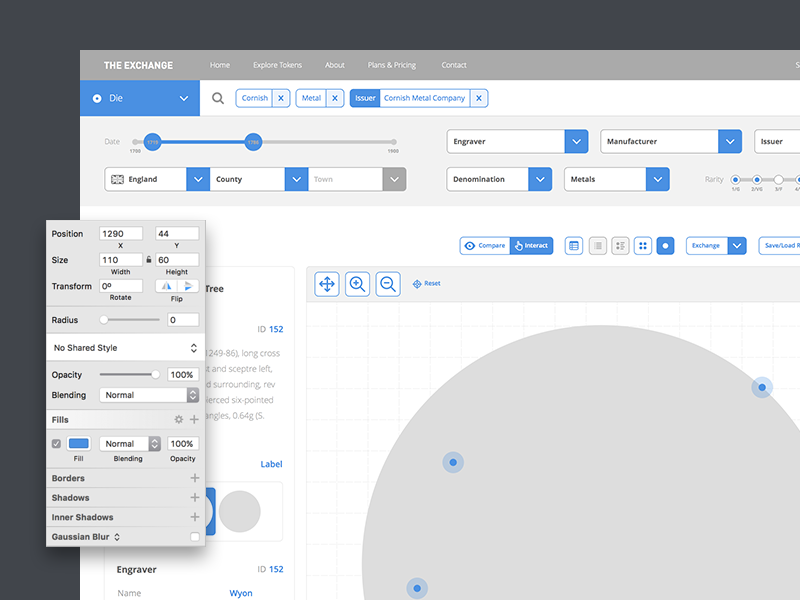Add a shadow with plus

tap(194, 497)
